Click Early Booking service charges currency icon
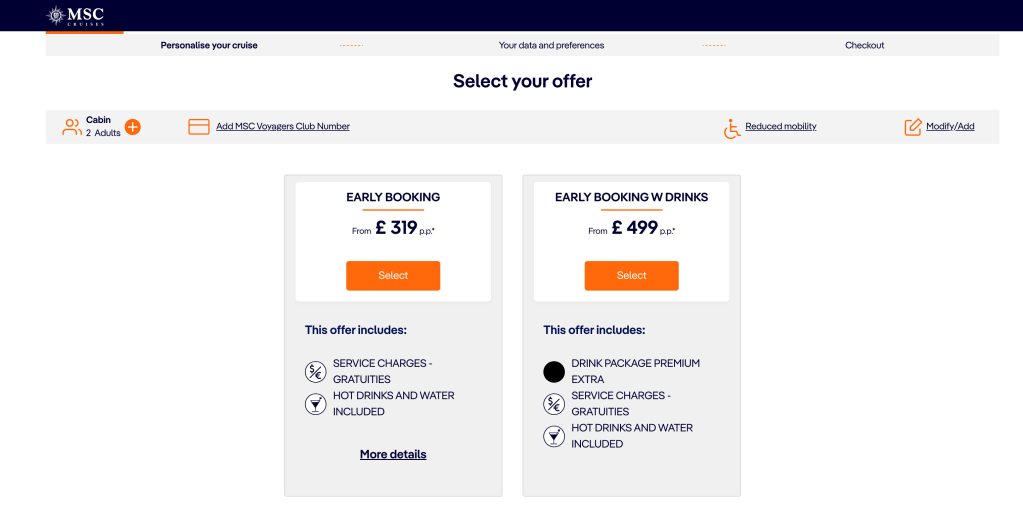1023x506 pixels. tap(315, 372)
